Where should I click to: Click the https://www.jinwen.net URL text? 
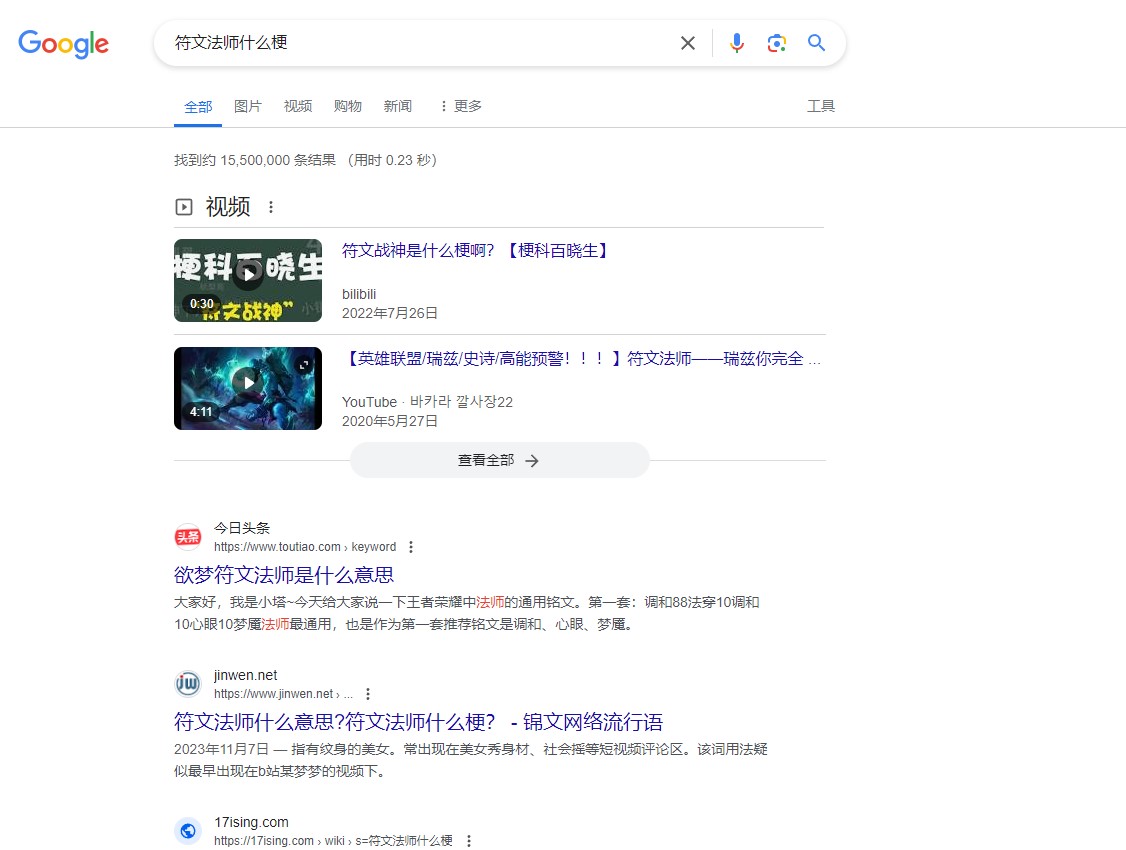coord(283,694)
